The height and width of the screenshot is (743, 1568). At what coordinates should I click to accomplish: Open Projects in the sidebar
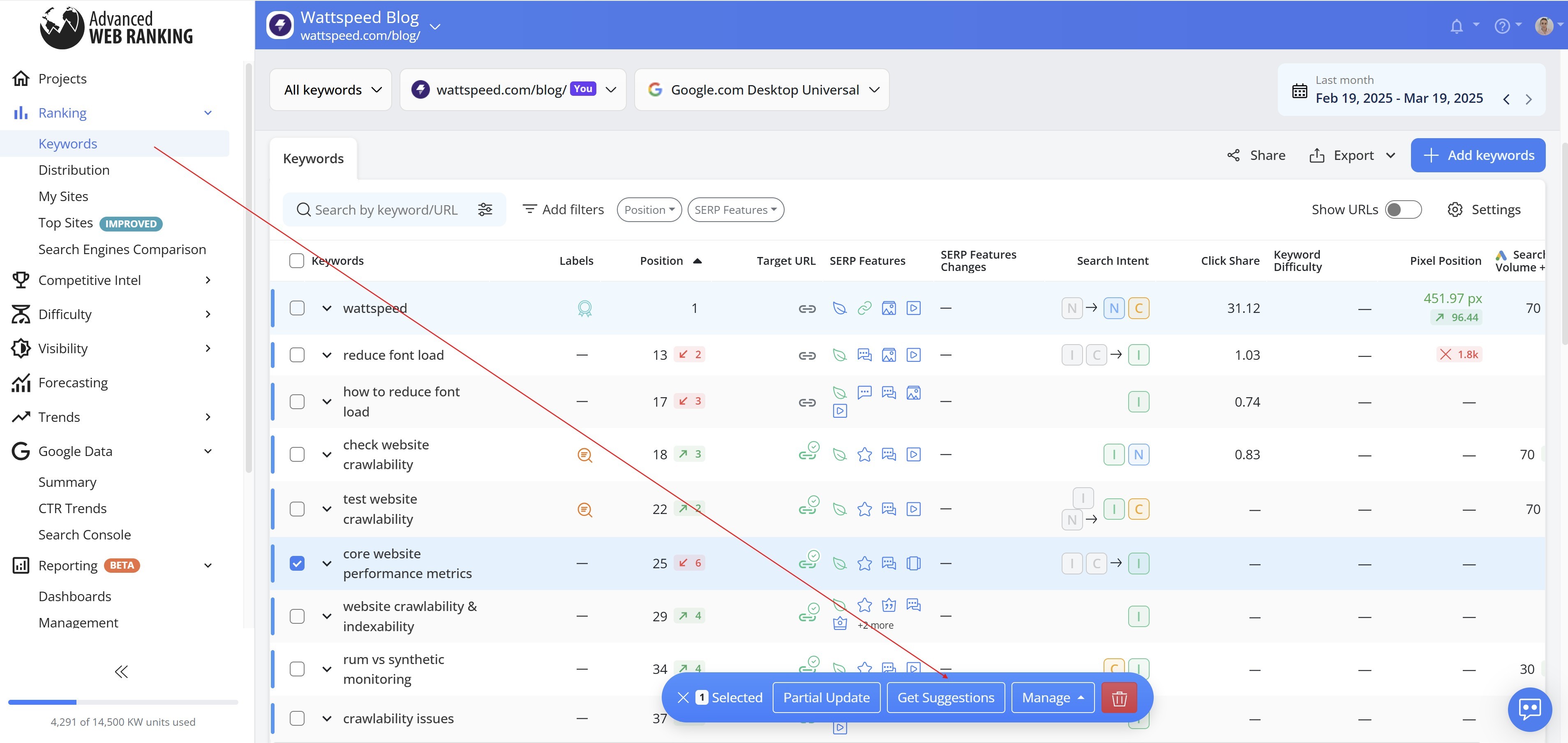pos(62,79)
